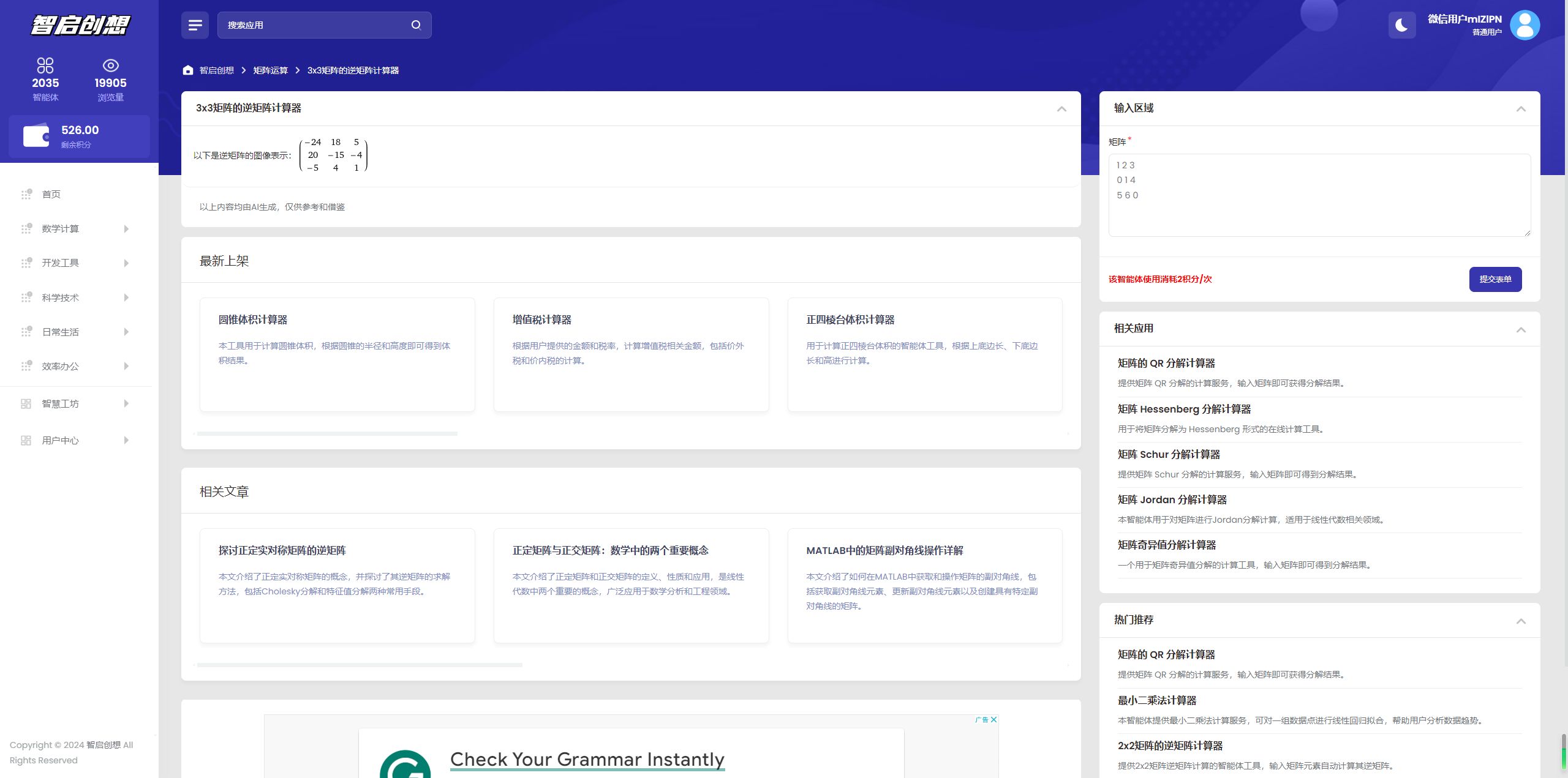
Task: Click the Check Your Grammar Instantly ad headline
Action: 587,759
